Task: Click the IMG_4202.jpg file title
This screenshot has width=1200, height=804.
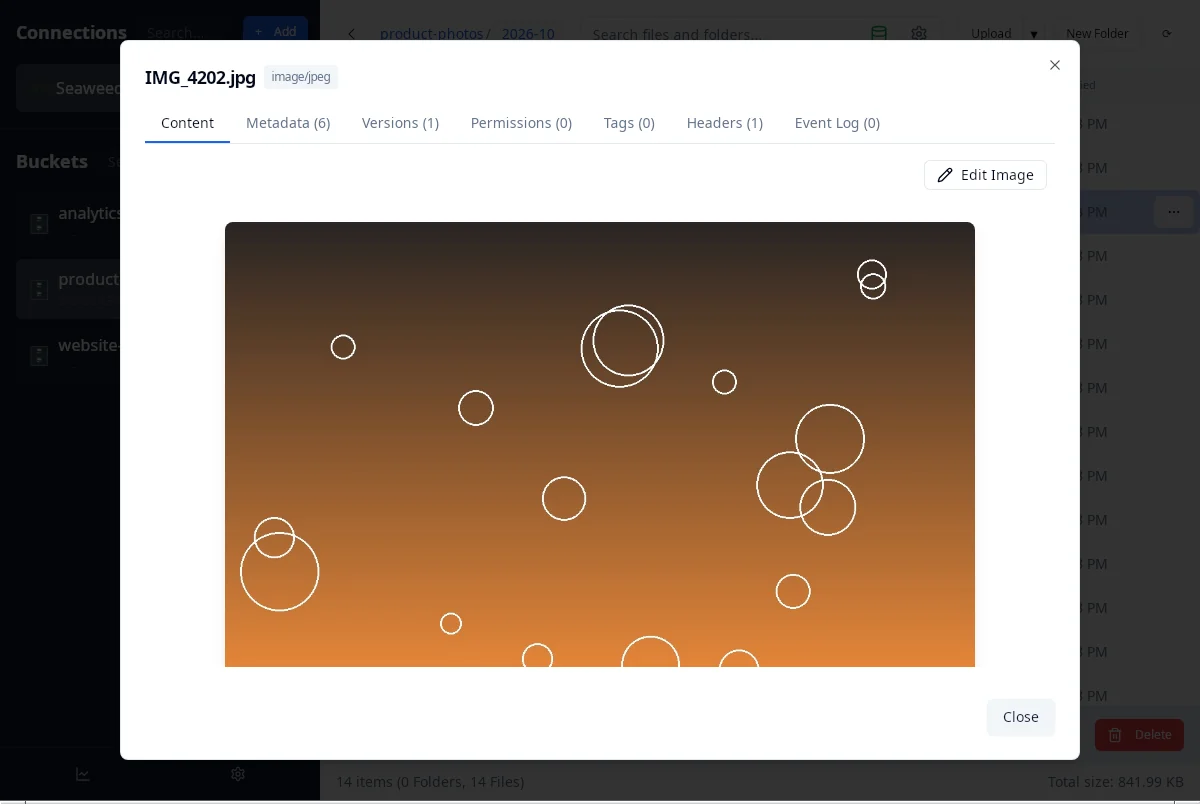Action: pos(200,78)
